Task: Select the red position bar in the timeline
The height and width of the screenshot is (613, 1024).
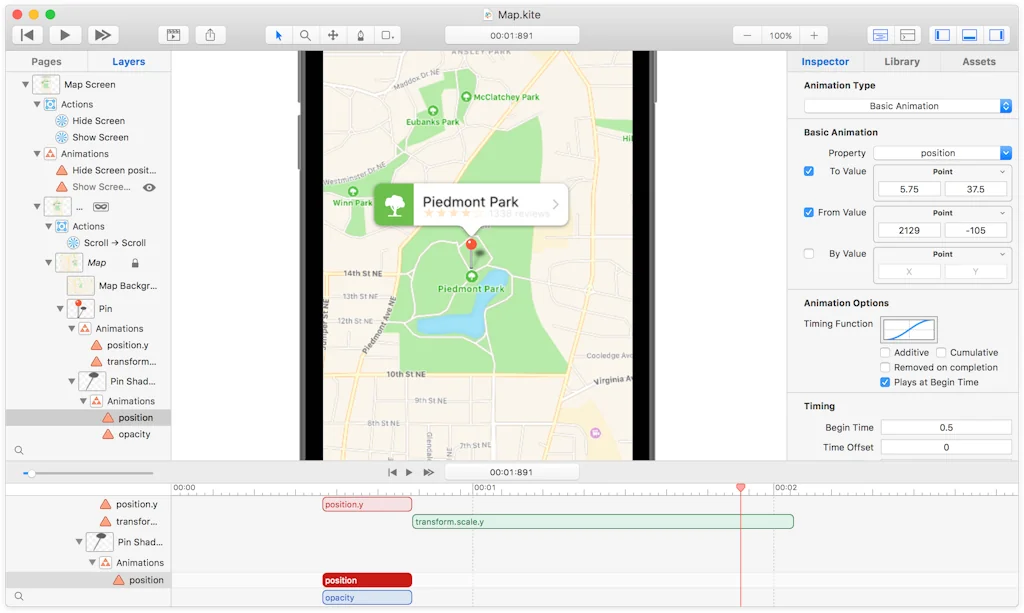Action: tap(366, 579)
